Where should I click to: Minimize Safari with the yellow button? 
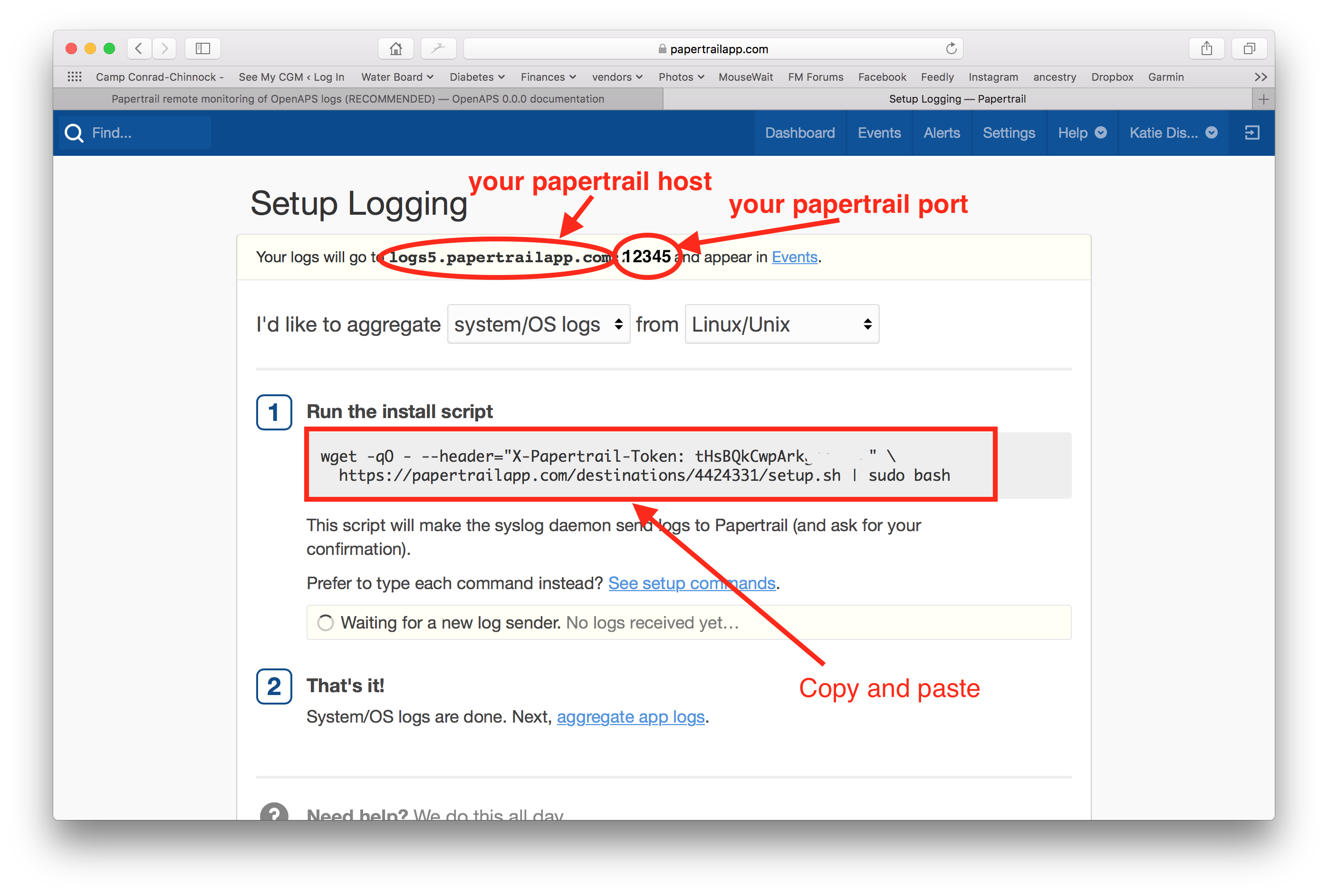(x=90, y=48)
